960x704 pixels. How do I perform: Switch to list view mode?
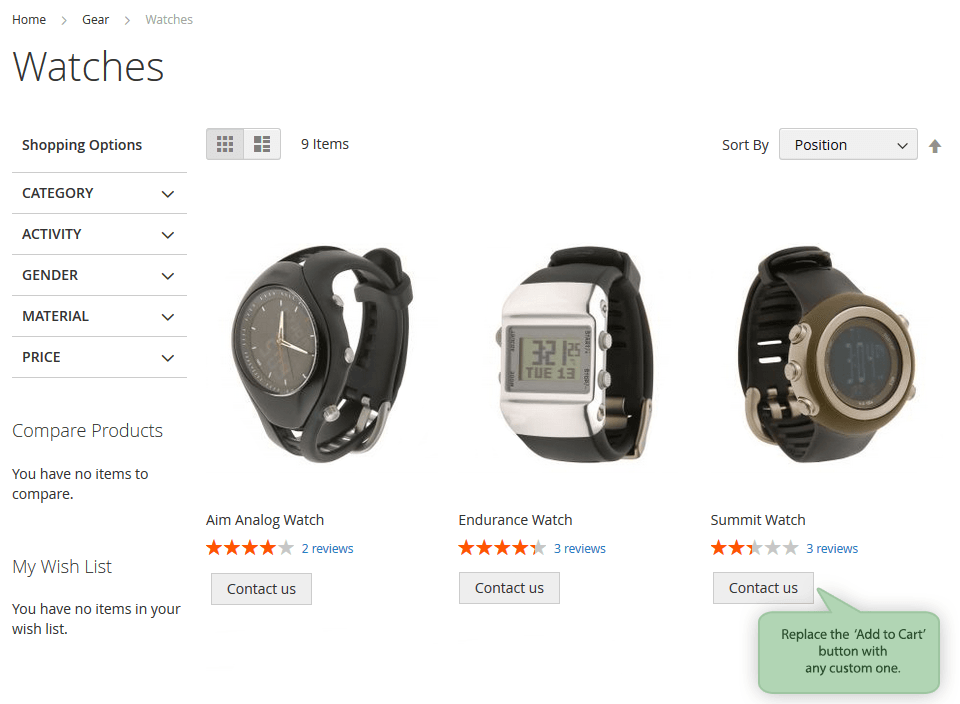tap(262, 144)
